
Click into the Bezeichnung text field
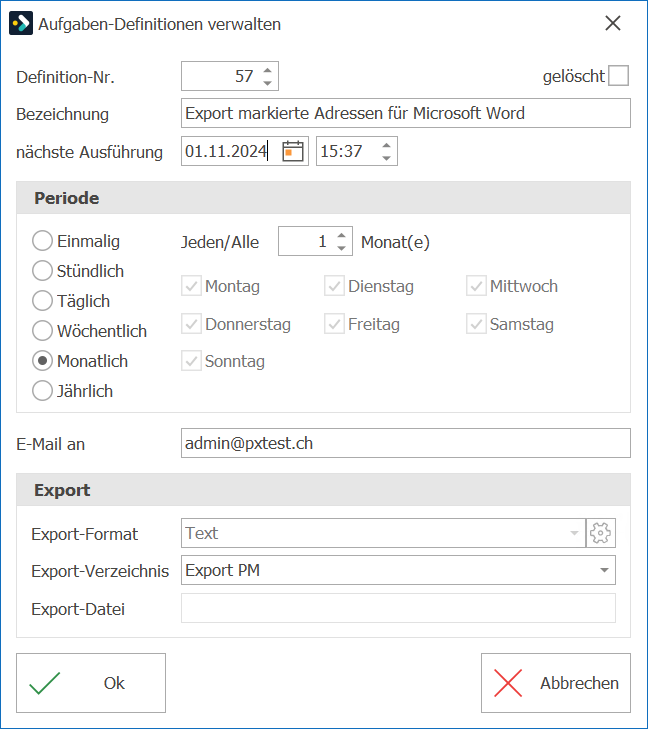[x=406, y=113]
